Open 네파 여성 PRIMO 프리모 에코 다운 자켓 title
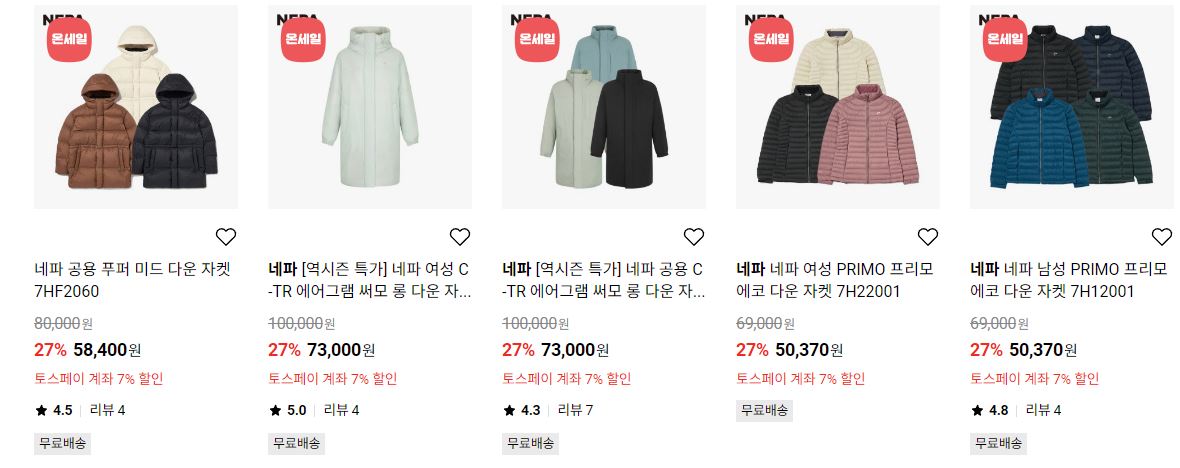 click(x=835, y=280)
